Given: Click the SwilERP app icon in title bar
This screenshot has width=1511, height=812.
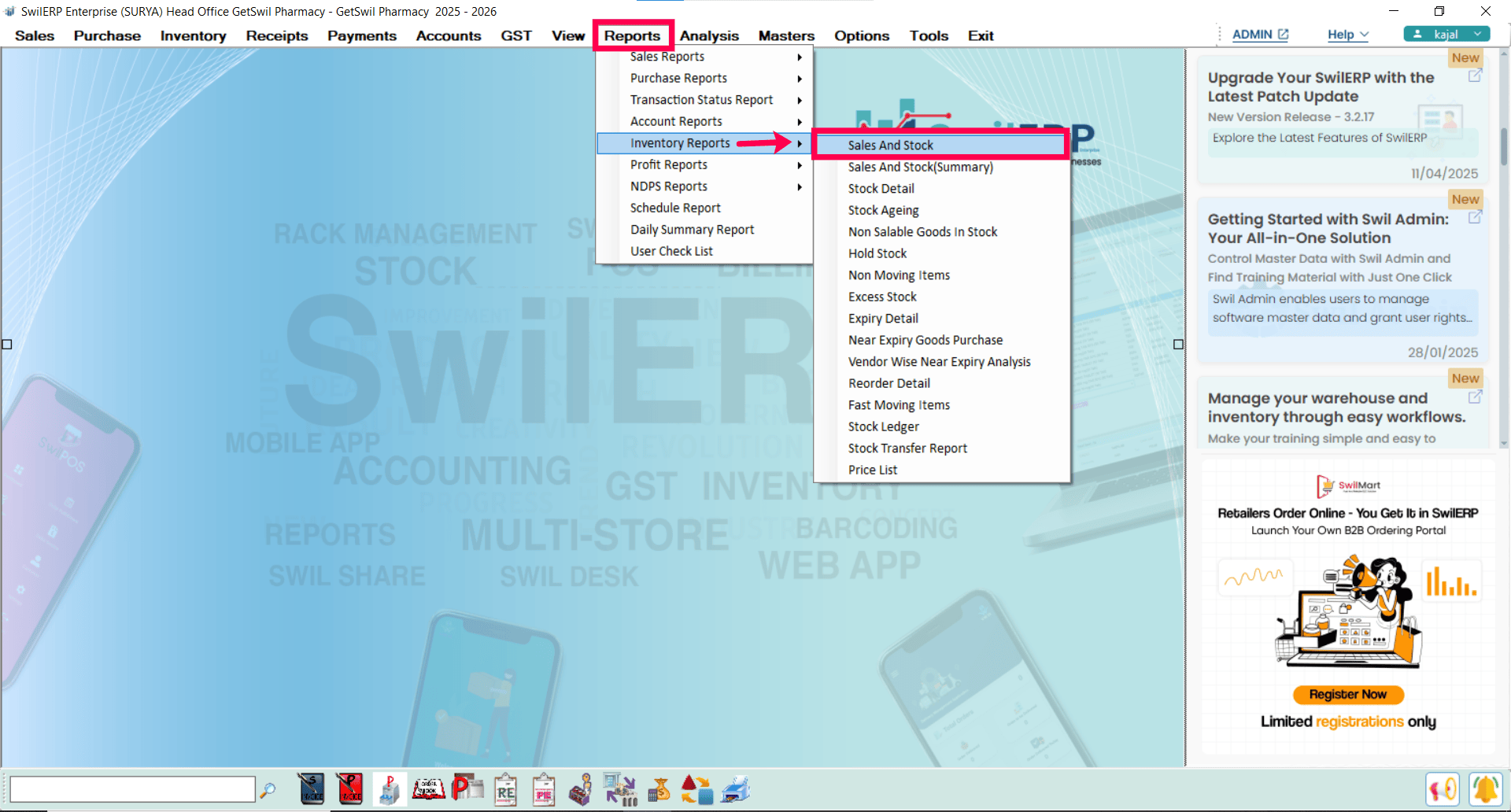Looking at the screenshot, I should [9, 11].
